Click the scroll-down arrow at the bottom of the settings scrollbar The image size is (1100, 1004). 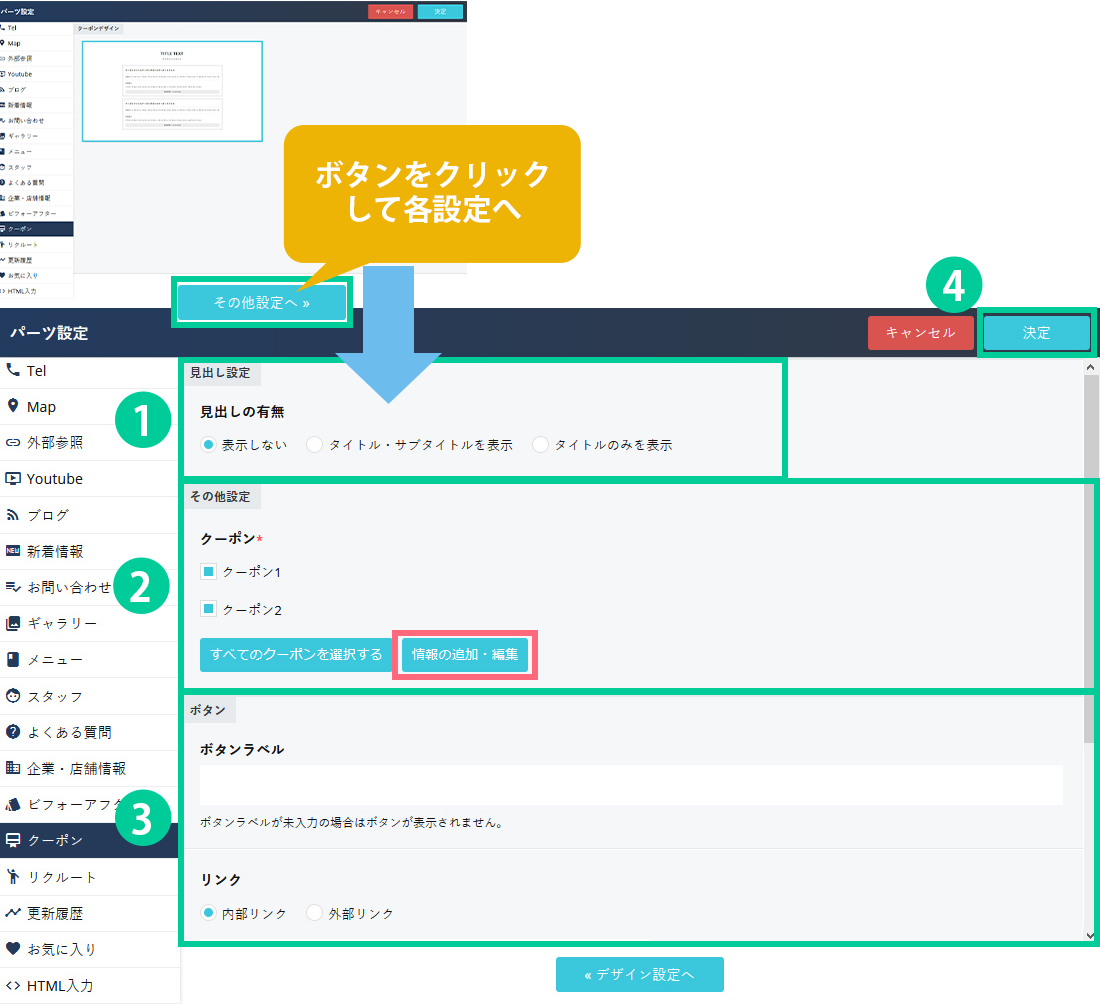1090,935
